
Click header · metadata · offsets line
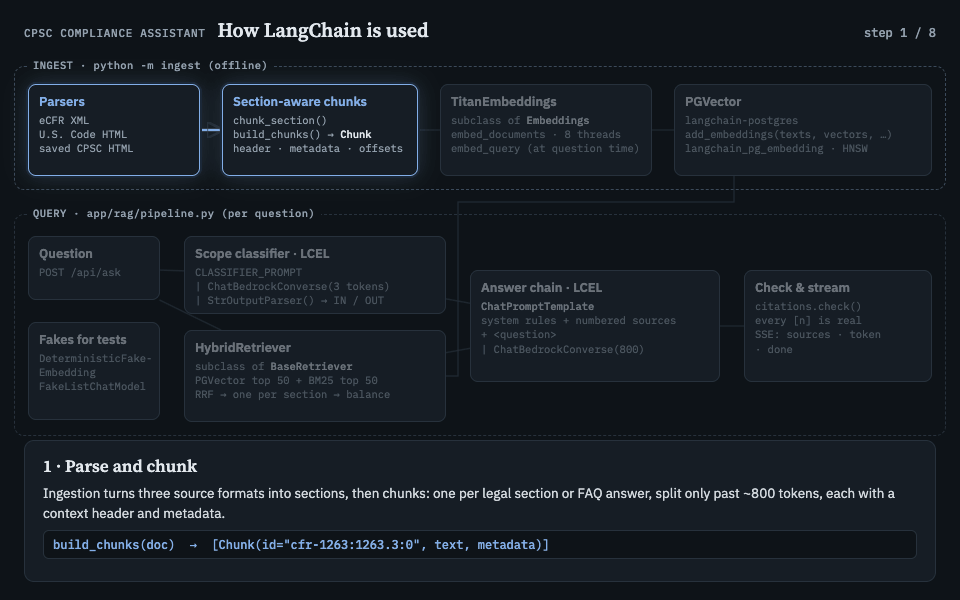318,149
